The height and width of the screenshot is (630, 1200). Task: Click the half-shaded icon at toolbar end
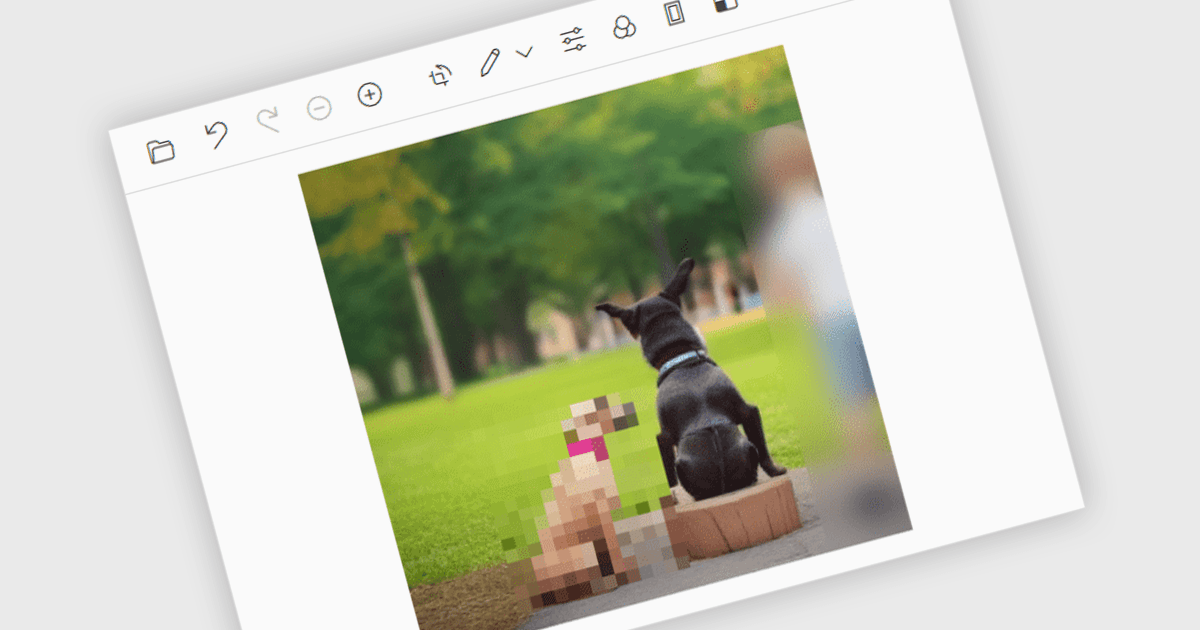tap(726, 3)
